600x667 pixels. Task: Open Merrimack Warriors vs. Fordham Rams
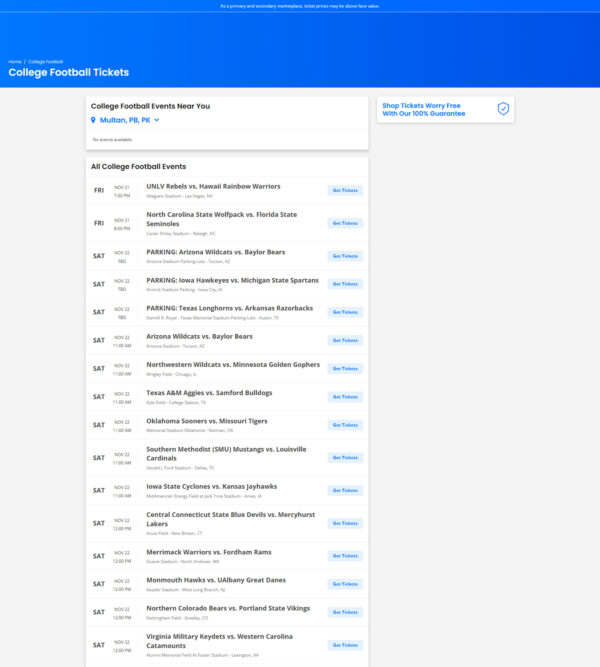tap(209, 552)
